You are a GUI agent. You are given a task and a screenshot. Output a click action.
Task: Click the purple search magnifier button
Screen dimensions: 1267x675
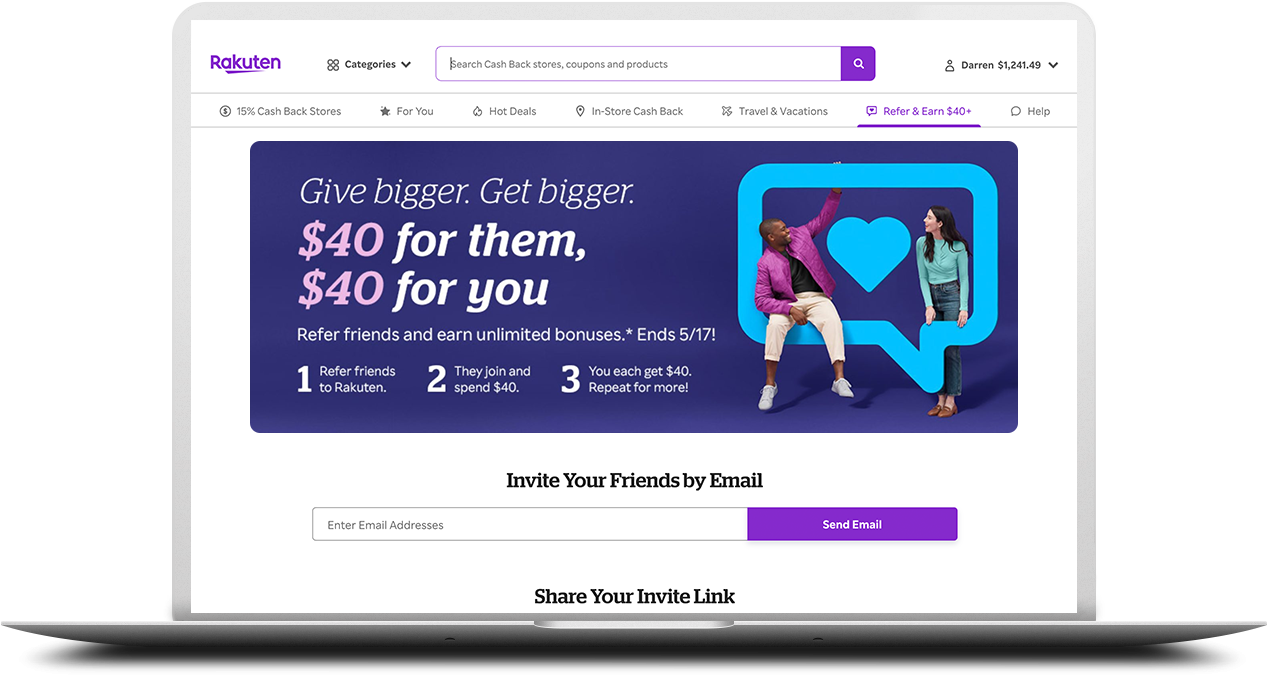858,64
